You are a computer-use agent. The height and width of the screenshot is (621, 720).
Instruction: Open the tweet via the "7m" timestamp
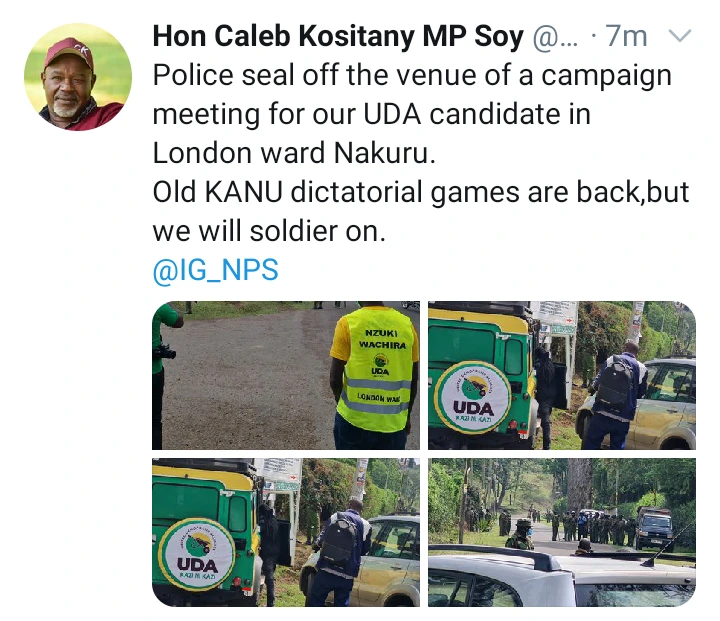pyautogui.click(x=626, y=36)
